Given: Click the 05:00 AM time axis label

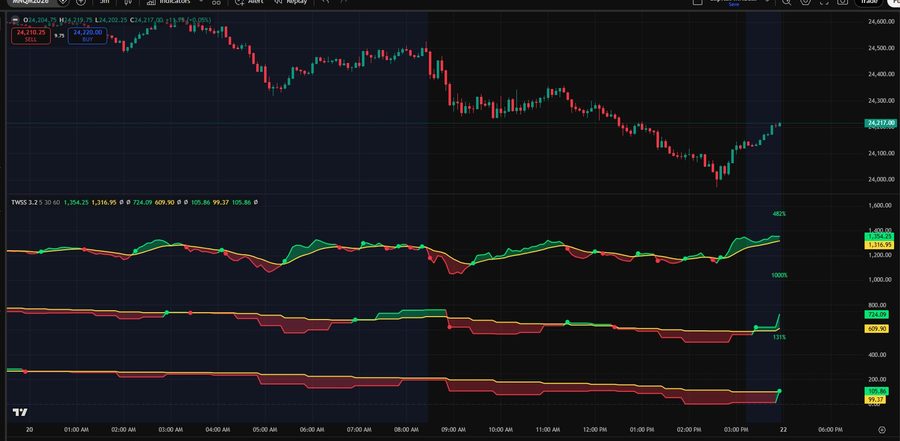Looking at the screenshot, I should (265, 430).
